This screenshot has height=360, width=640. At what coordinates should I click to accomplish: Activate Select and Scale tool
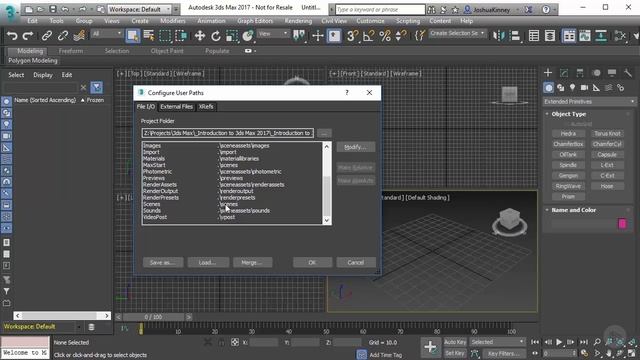232,36
